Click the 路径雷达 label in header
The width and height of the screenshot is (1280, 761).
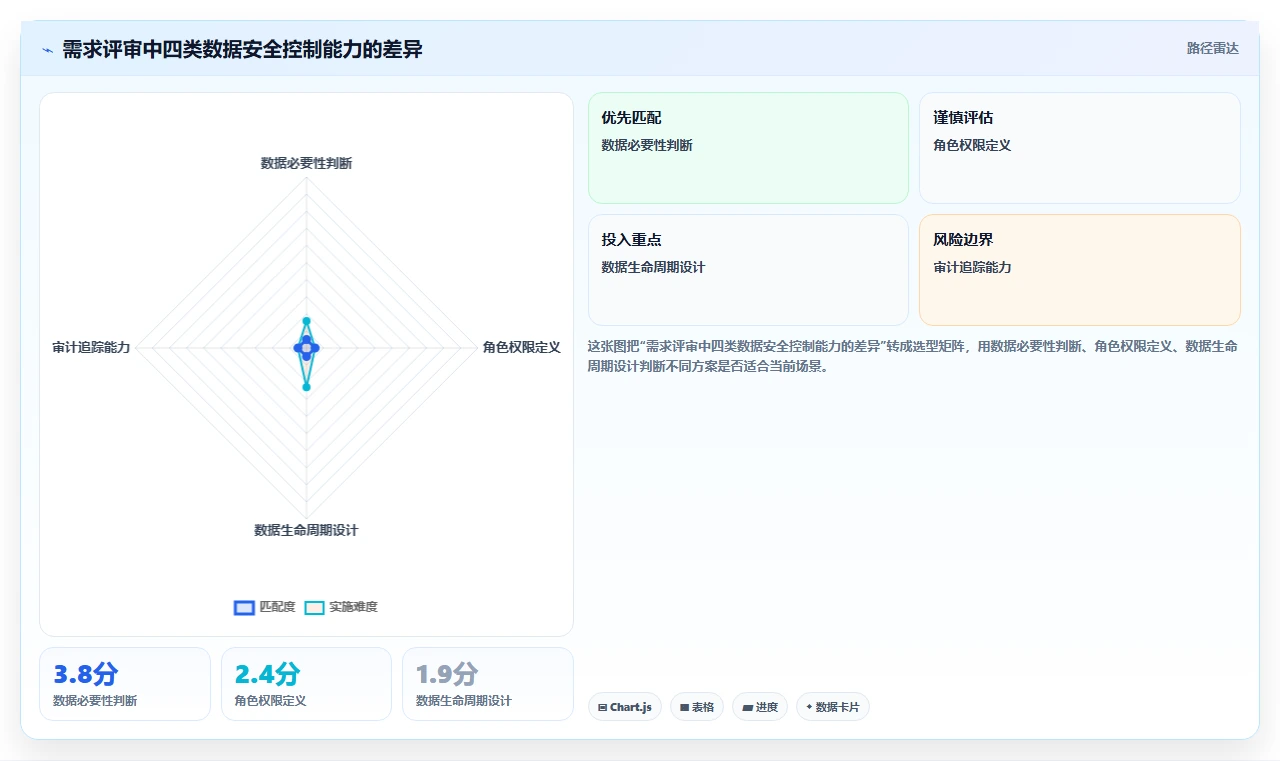click(x=1213, y=48)
